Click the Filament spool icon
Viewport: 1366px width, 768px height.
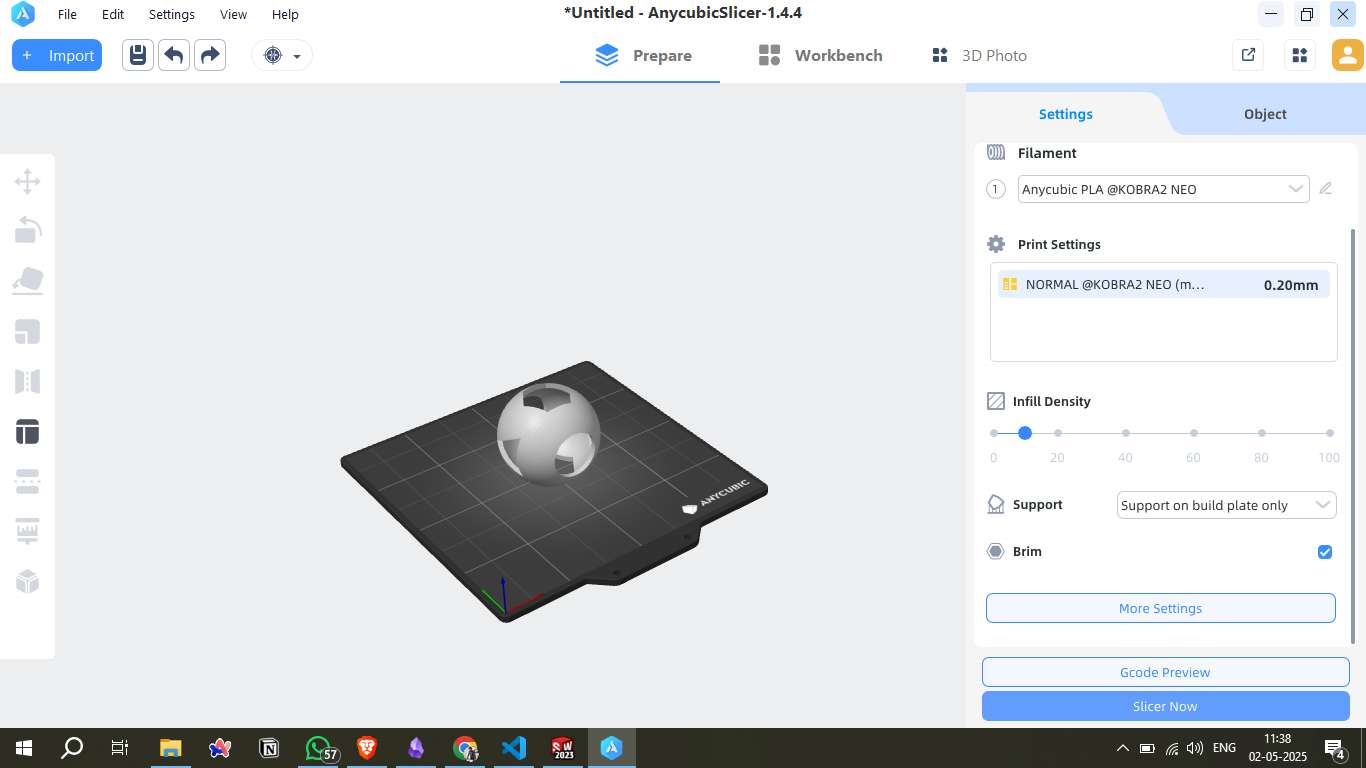pyautogui.click(x=995, y=153)
